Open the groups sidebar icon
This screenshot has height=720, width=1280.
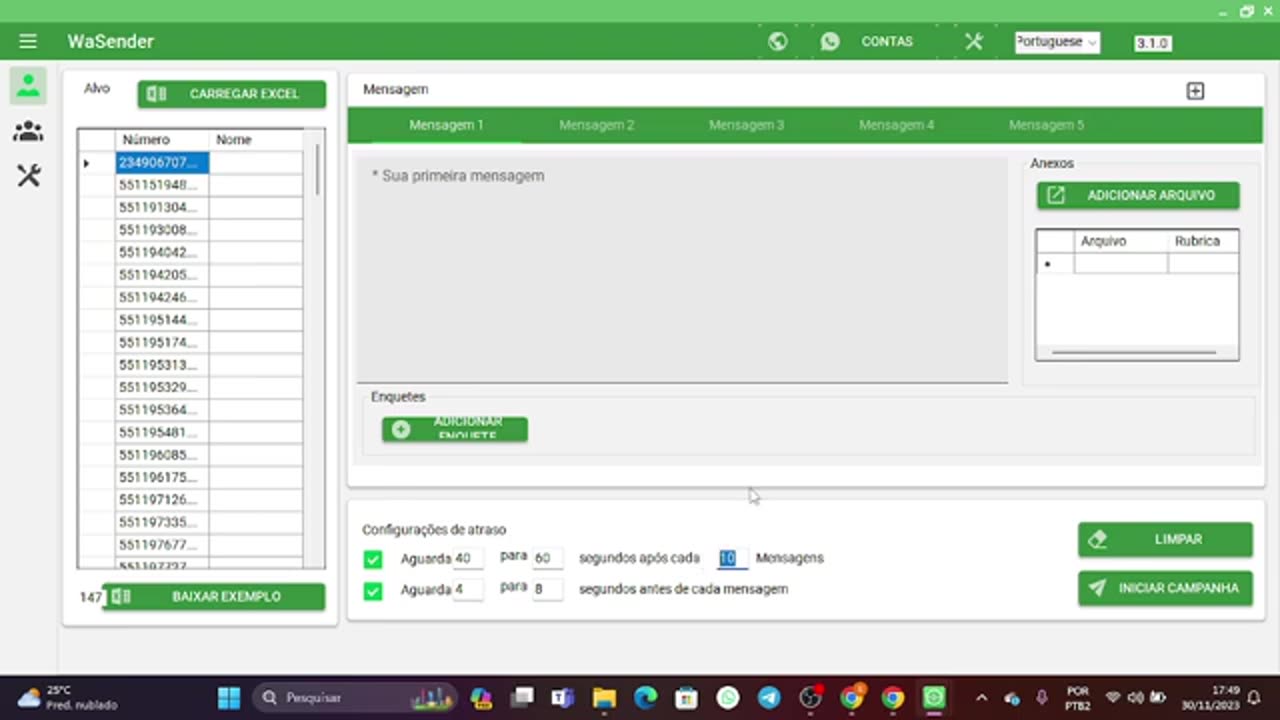point(28,131)
